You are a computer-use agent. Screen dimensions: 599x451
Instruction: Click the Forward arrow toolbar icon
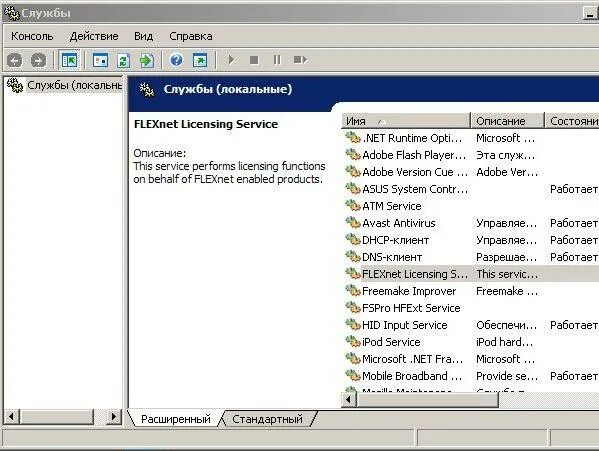pos(38,60)
